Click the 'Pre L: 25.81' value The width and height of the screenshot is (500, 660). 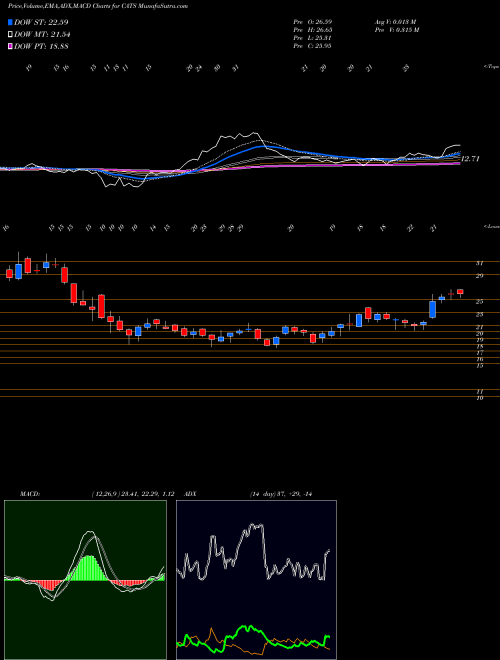pyautogui.click(x=313, y=38)
